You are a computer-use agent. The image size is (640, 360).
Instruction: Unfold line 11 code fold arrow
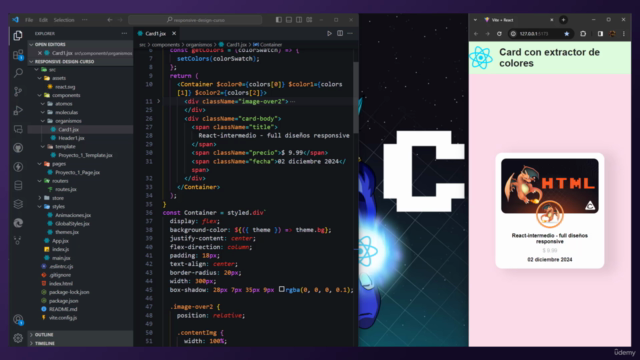158,101
